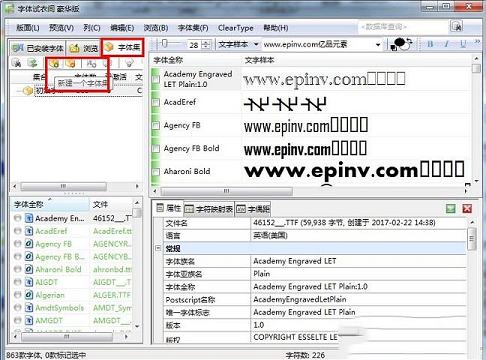Viewport: 486px width, 360px height.
Task: Click the Italic I formatting icon
Action: (446, 44)
